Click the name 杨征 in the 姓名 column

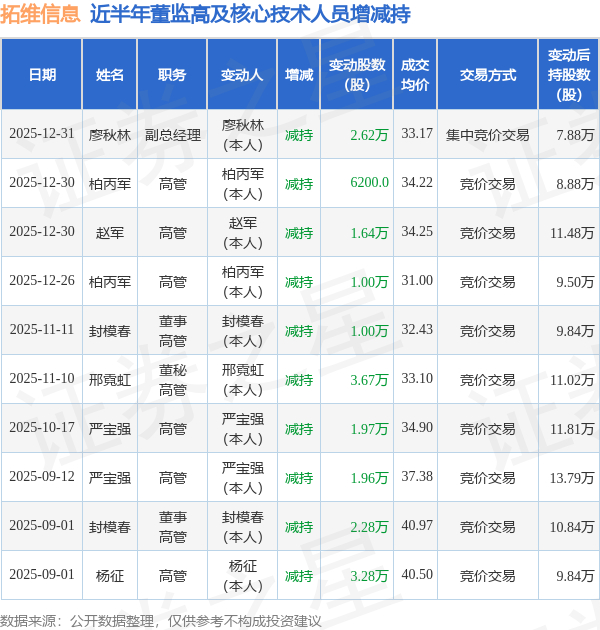point(110,576)
